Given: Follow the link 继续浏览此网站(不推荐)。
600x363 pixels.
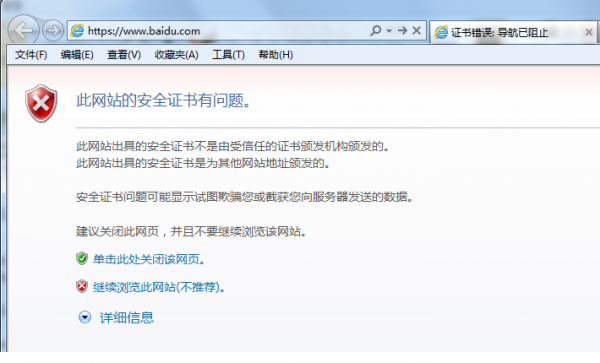Looking at the screenshot, I should (x=159, y=287).
